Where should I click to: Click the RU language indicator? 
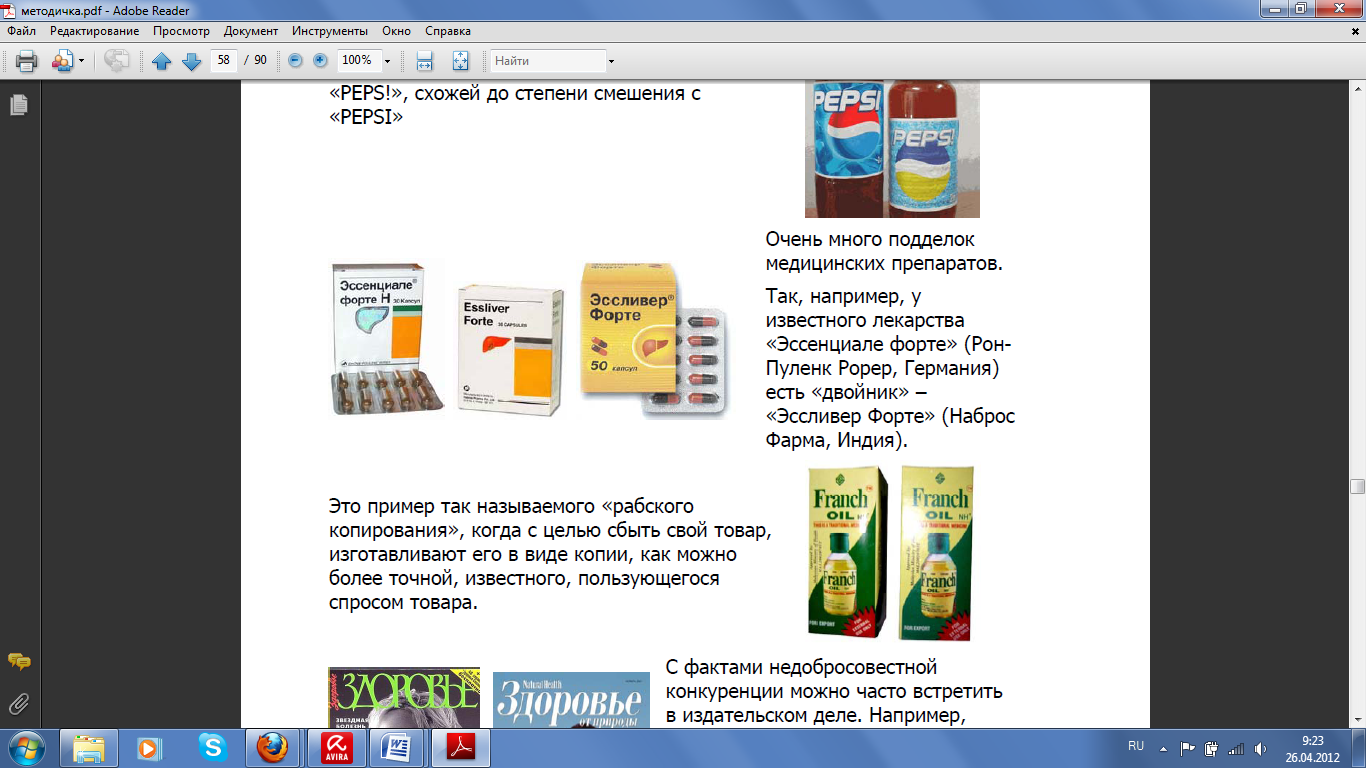tap(1136, 747)
